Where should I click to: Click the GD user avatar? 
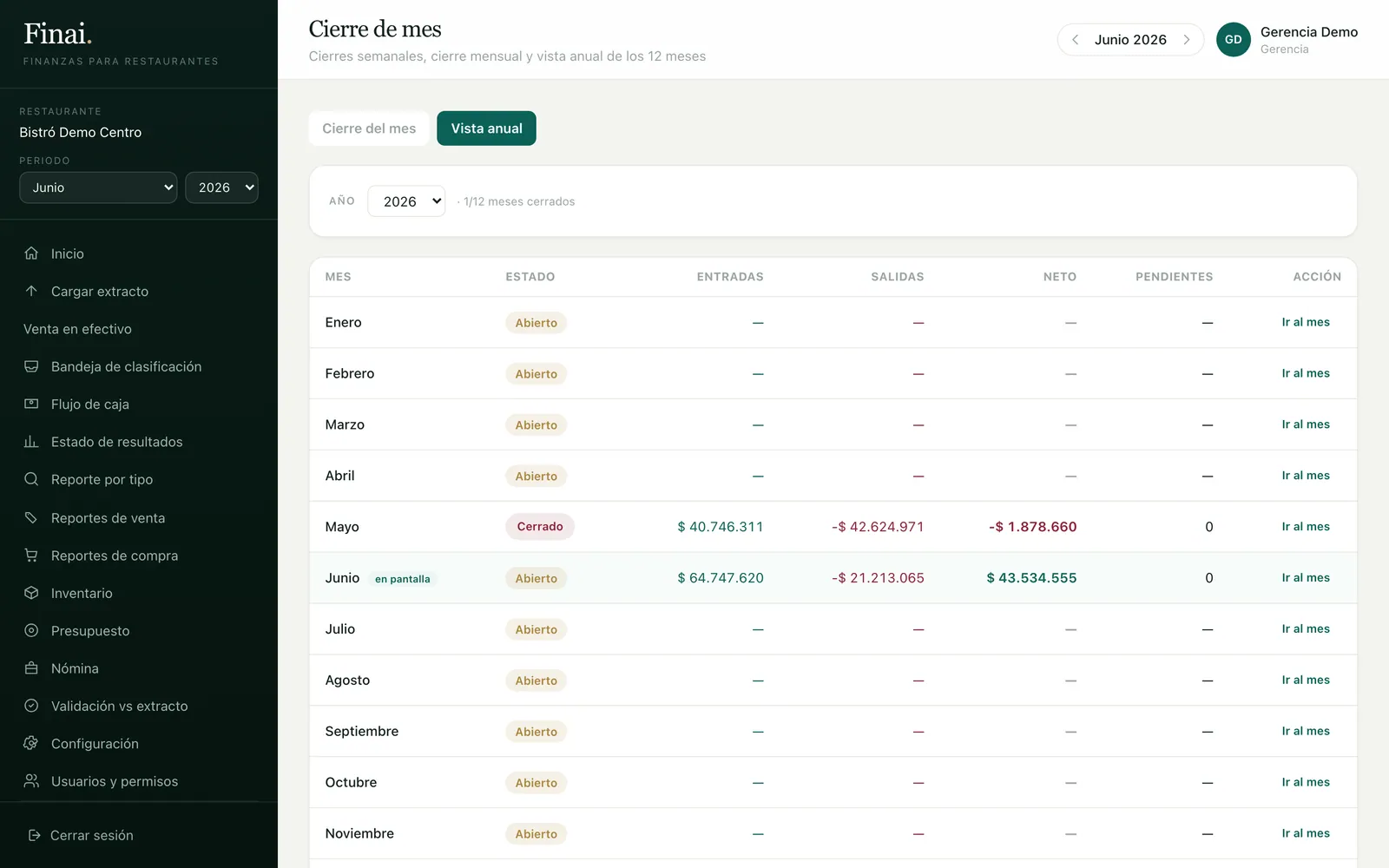pyautogui.click(x=1233, y=39)
